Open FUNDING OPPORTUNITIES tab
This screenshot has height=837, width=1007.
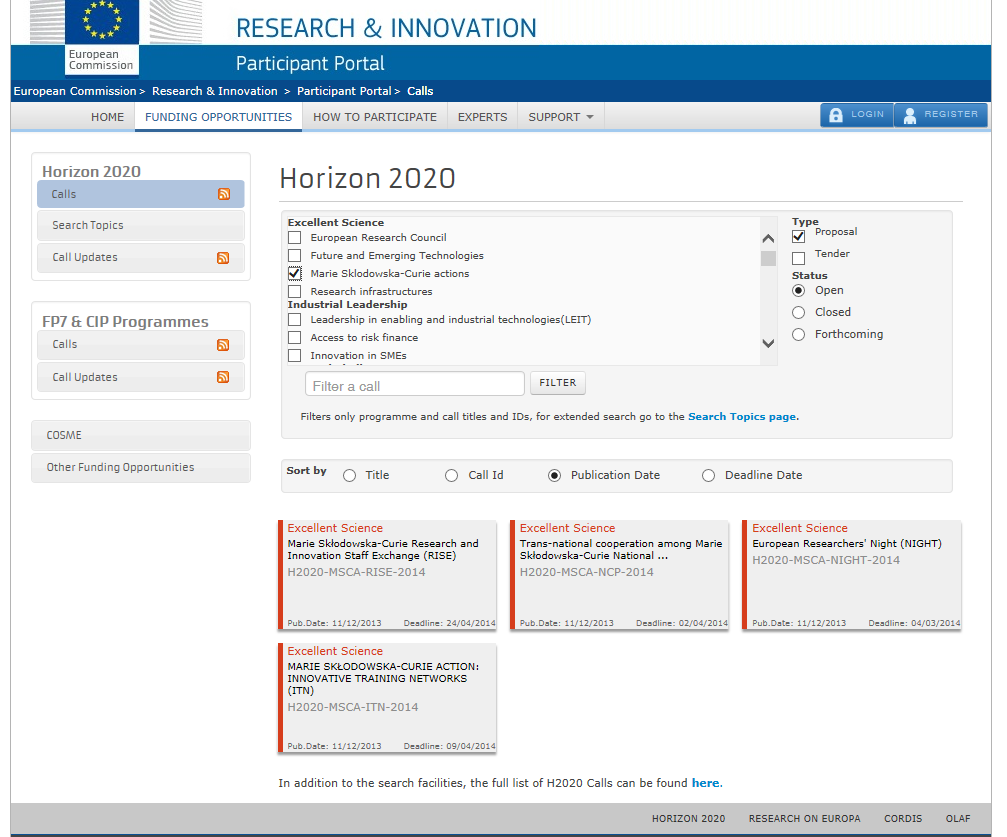(218, 117)
